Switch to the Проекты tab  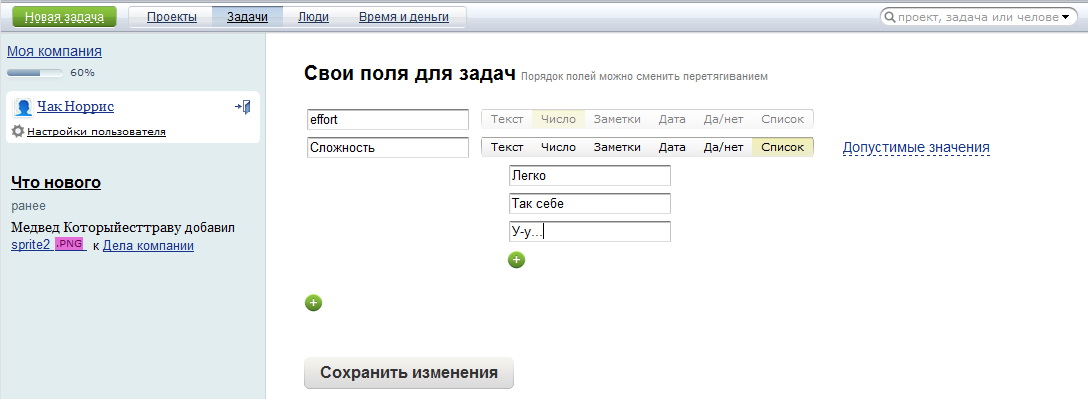point(171,17)
